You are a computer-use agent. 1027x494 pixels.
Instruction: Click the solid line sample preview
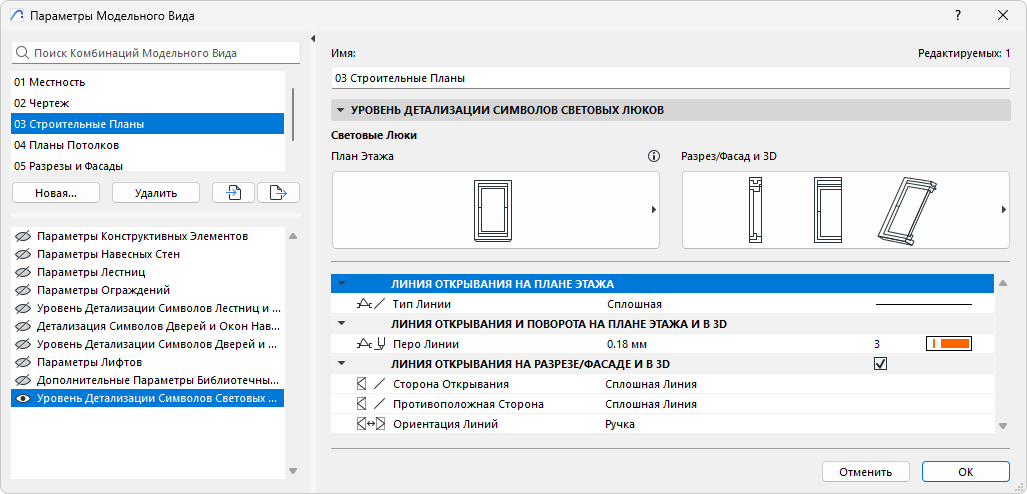click(x=924, y=304)
